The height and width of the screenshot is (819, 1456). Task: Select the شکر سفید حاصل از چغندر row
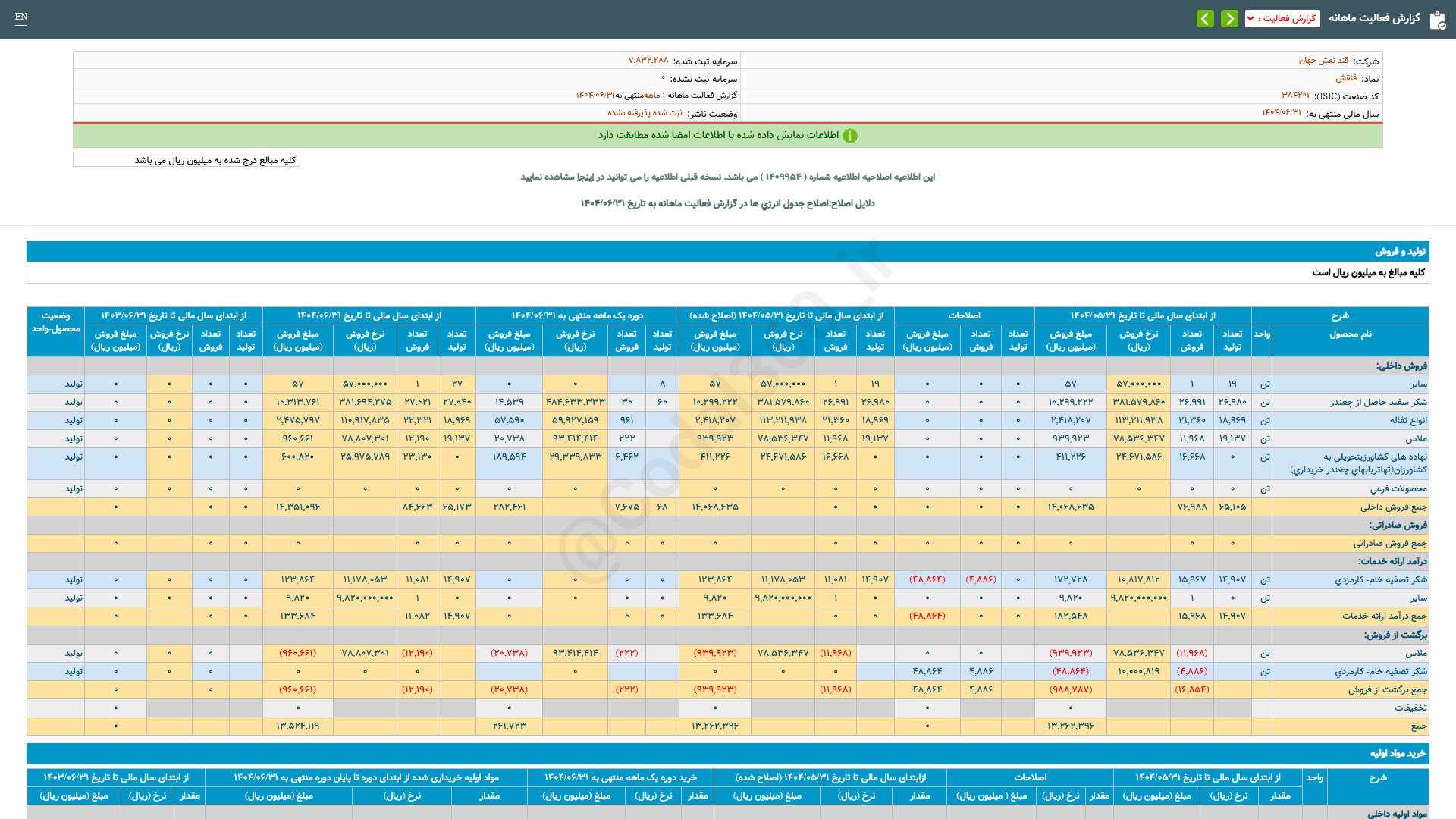pos(1378,402)
